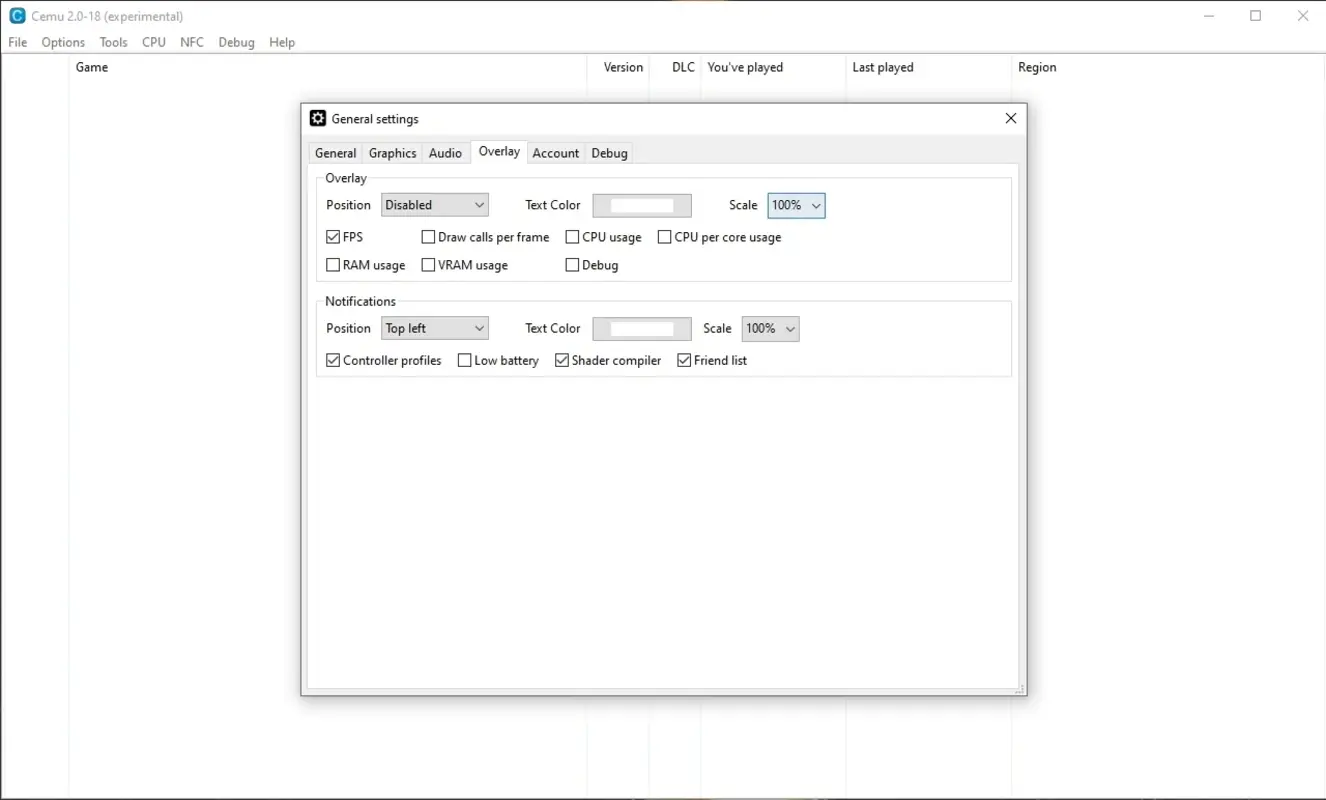This screenshot has width=1326, height=800.
Task: Enable CPU usage in the overlay
Action: 571,237
